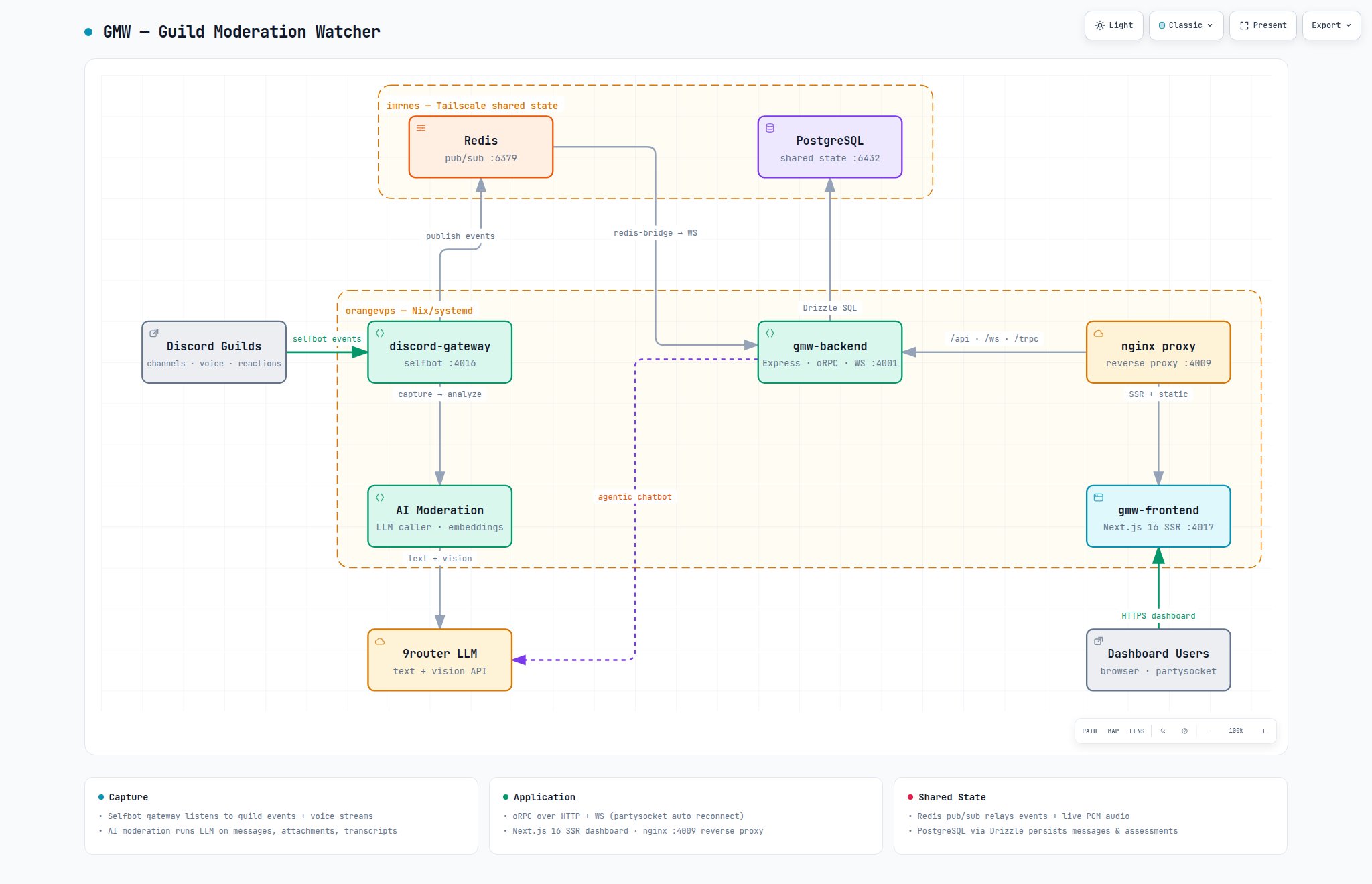Click the Present button
Image resolution: width=1372 pixels, height=884 pixels.
[1263, 25]
